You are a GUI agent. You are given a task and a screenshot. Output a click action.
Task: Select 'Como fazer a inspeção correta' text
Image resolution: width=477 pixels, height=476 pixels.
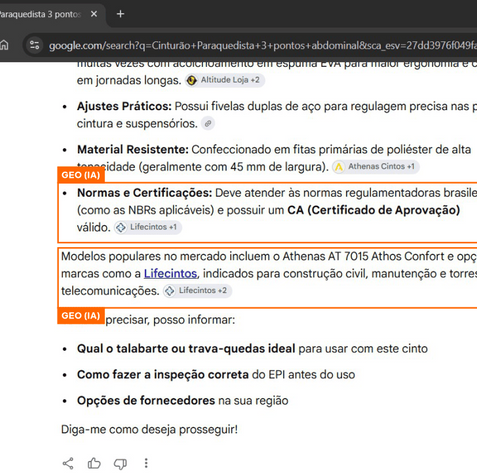tap(163, 375)
